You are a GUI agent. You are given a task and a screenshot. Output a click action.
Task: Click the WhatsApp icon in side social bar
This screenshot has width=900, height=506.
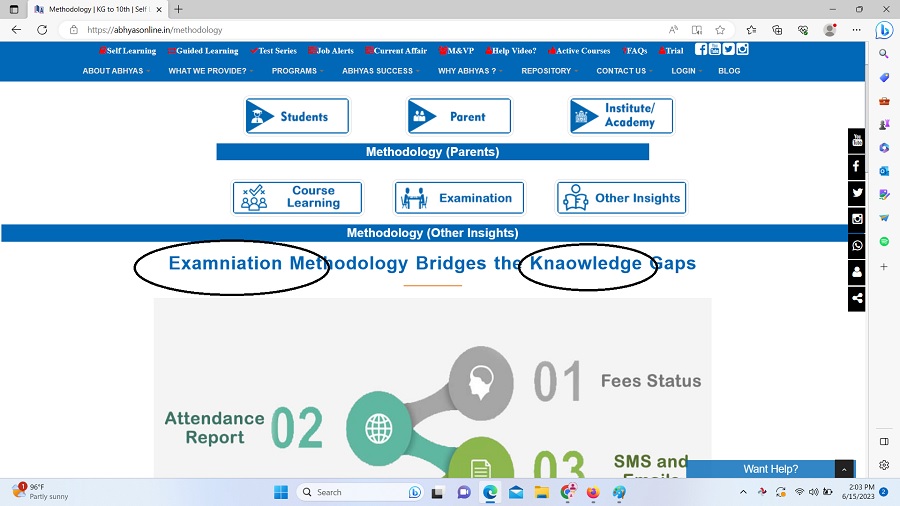(x=856, y=246)
